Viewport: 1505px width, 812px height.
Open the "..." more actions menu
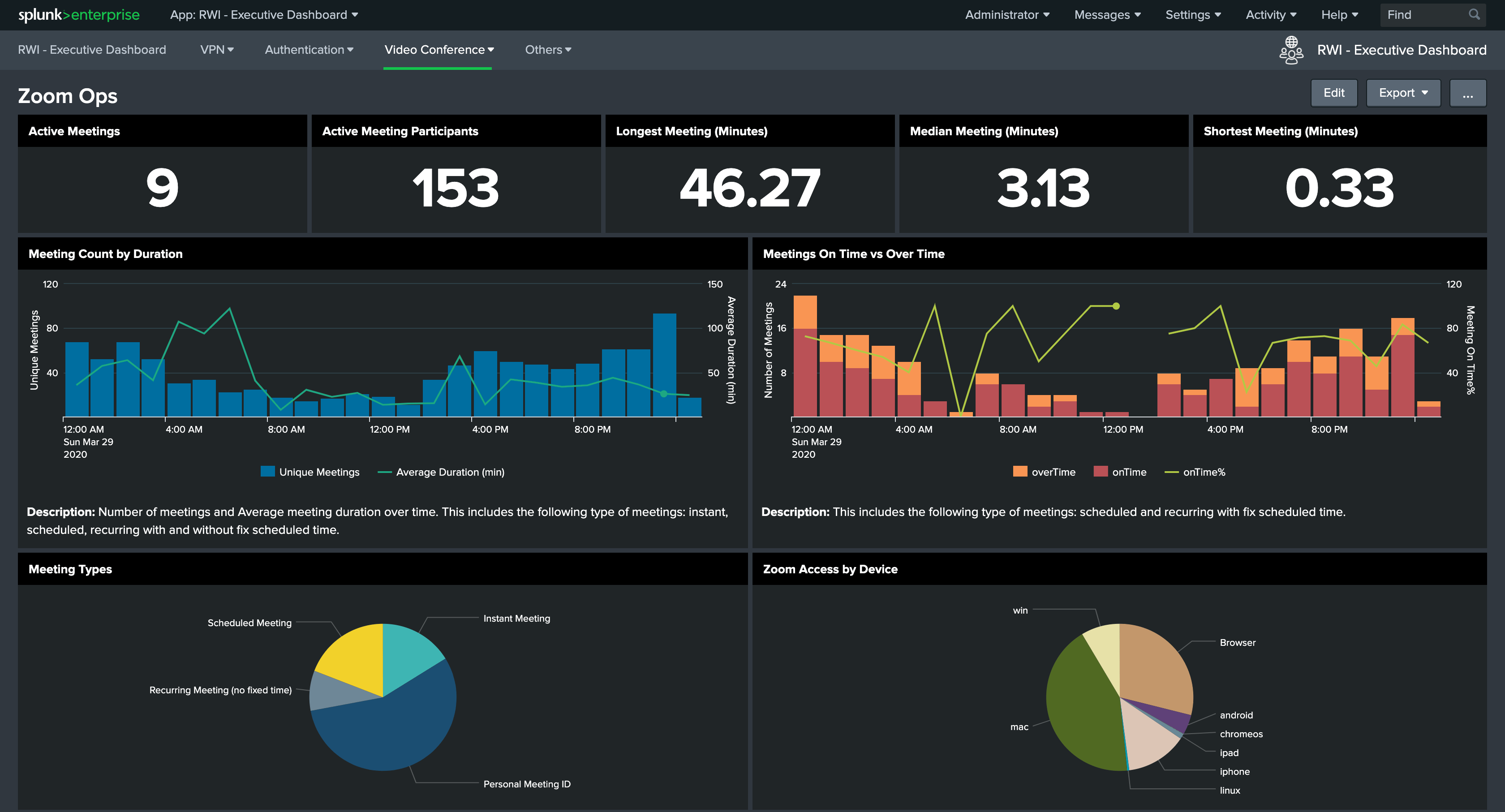click(x=1468, y=92)
